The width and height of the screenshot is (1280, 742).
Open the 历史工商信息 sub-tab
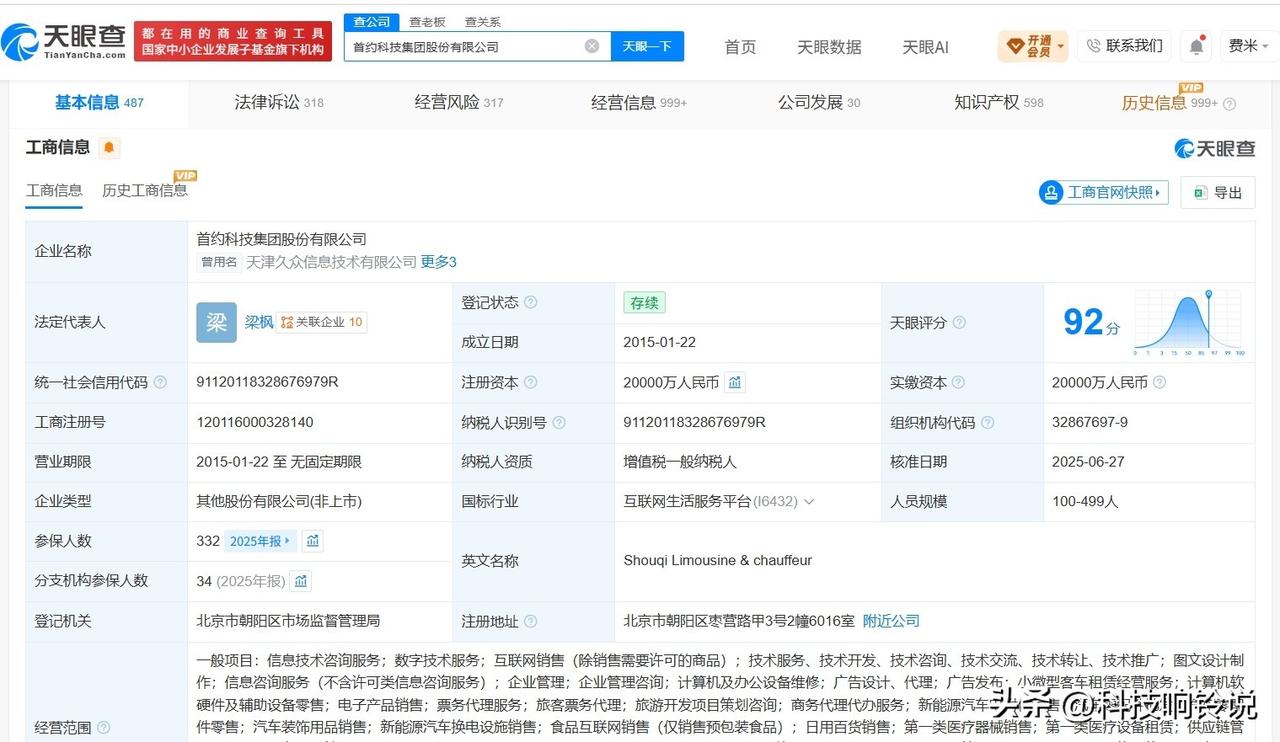144,190
